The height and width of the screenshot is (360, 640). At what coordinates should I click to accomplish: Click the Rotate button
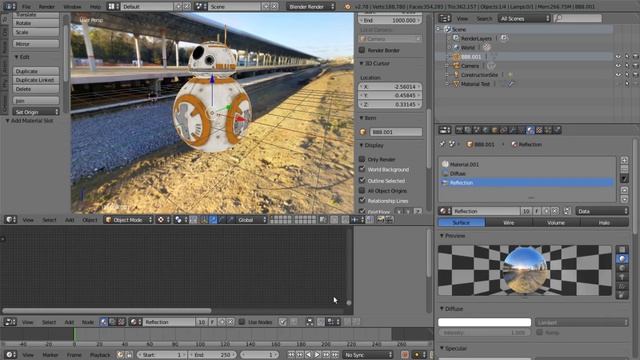coord(36,23)
